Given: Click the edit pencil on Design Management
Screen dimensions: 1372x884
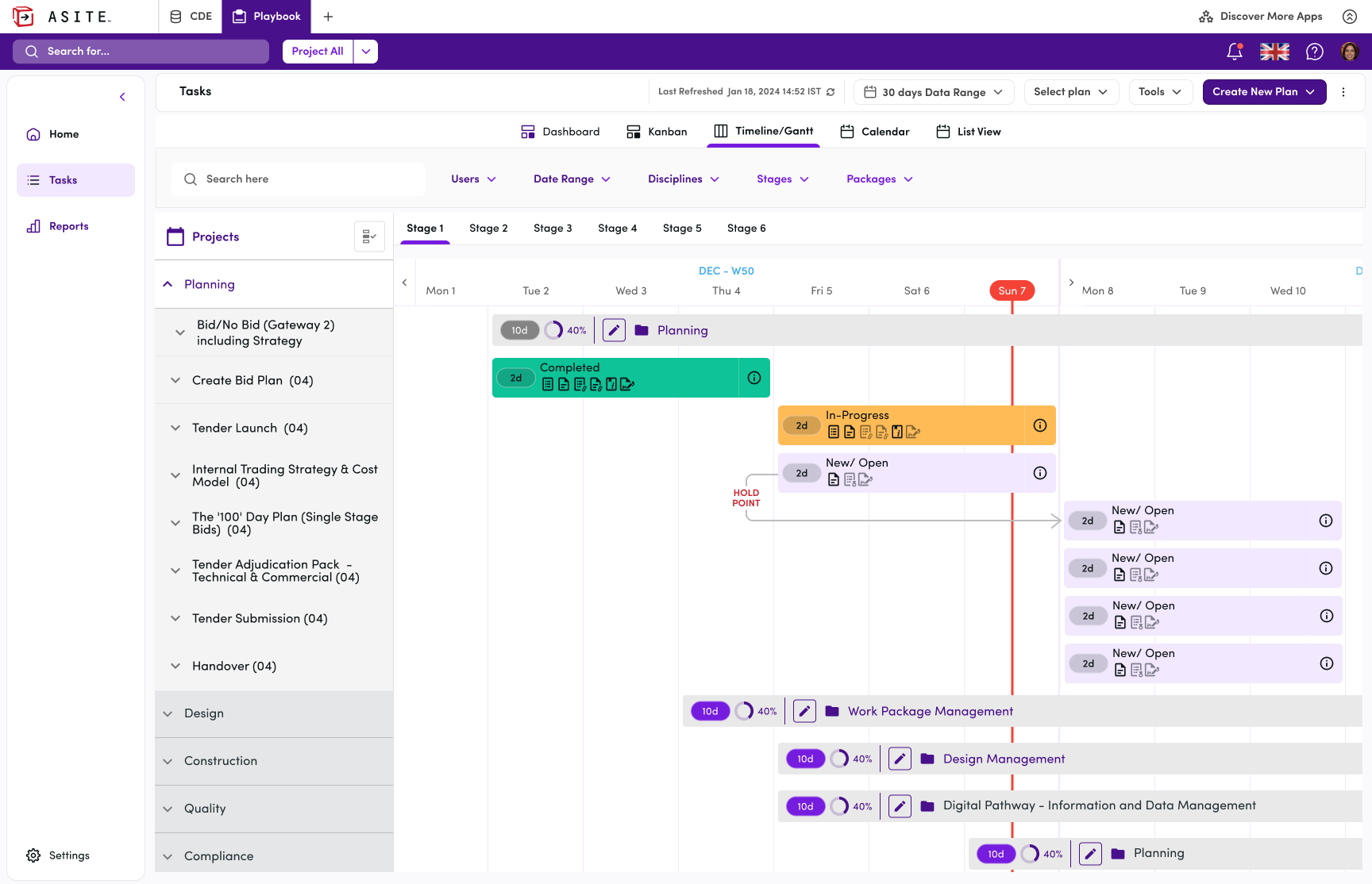Looking at the screenshot, I should point(899,759).
